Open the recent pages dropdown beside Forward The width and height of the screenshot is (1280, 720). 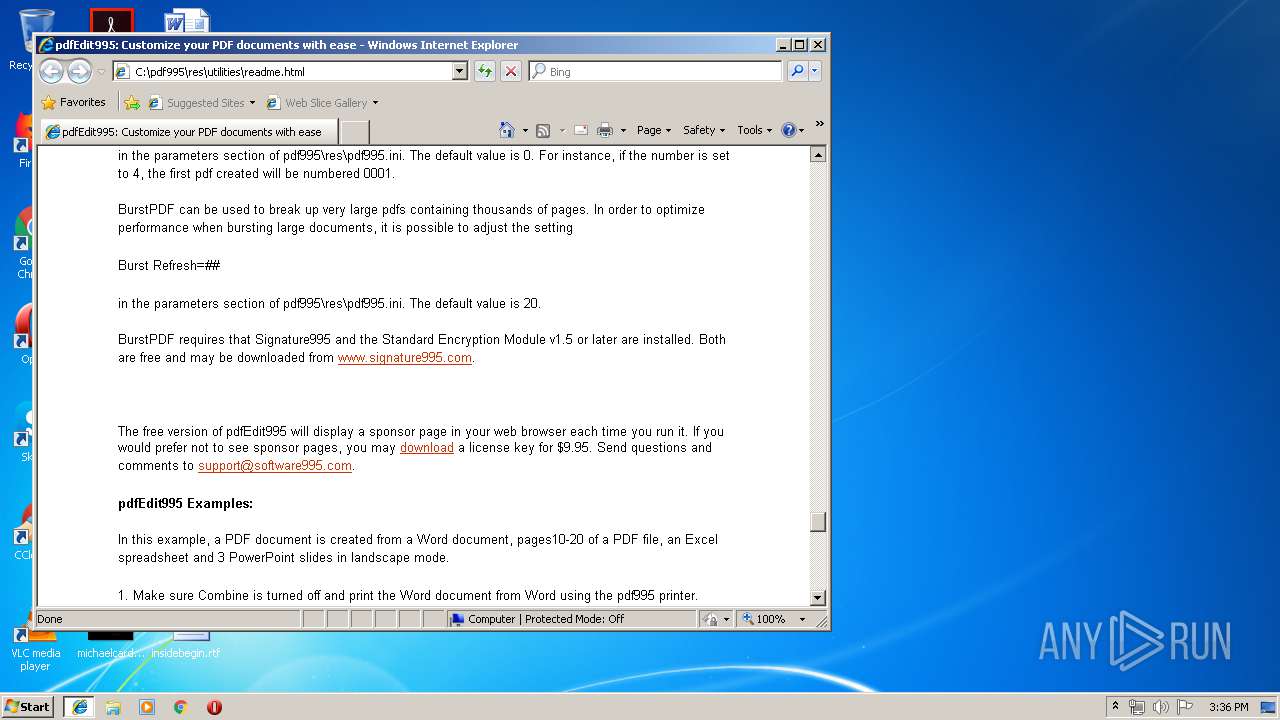point(101,72)
